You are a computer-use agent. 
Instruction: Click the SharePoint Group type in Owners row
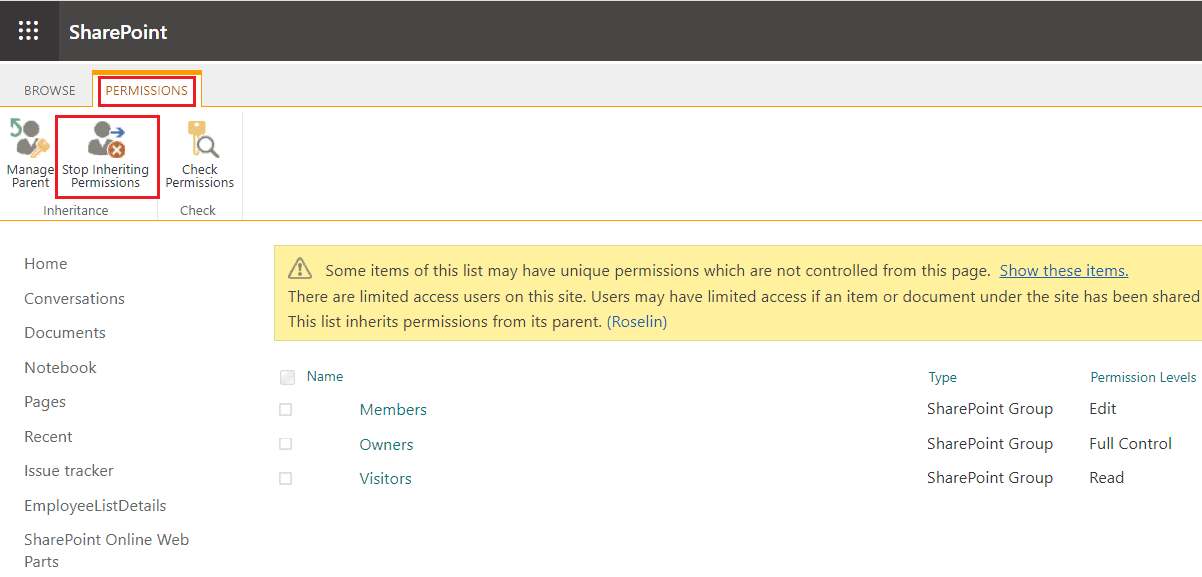[990, 443]
